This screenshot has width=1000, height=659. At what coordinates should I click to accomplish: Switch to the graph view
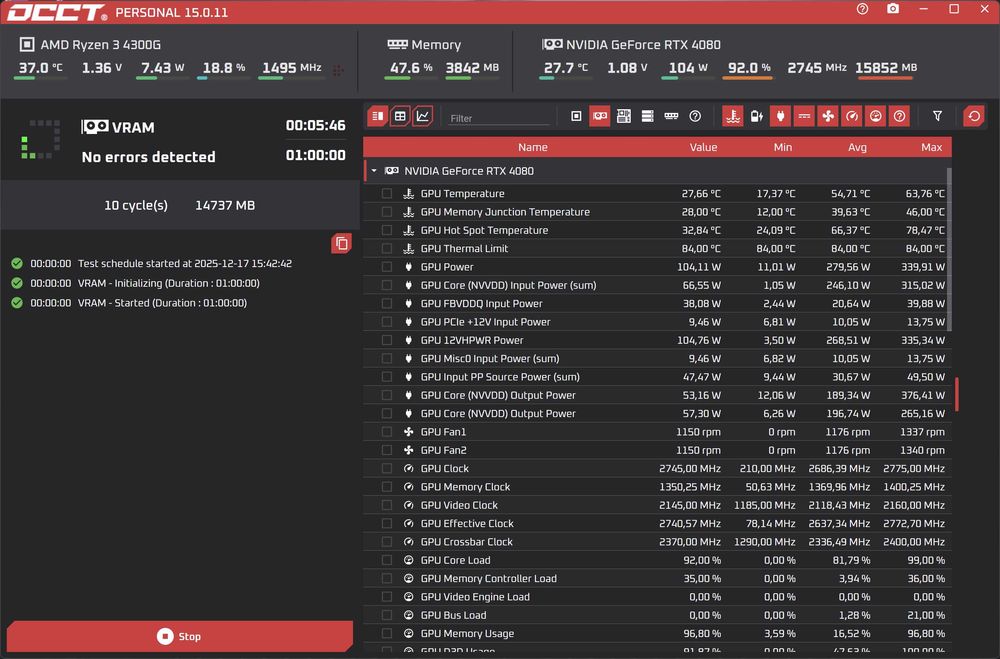(x=422, y=116)
